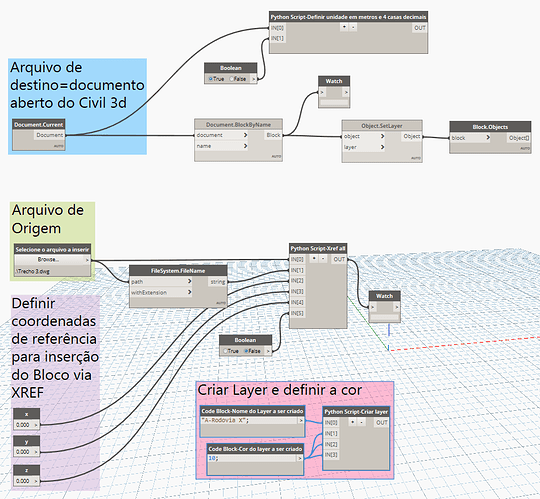Click IN[5] port on Python Script-Xref all
The width and height of the screenshot is (540, 499).
coord(297,313)
